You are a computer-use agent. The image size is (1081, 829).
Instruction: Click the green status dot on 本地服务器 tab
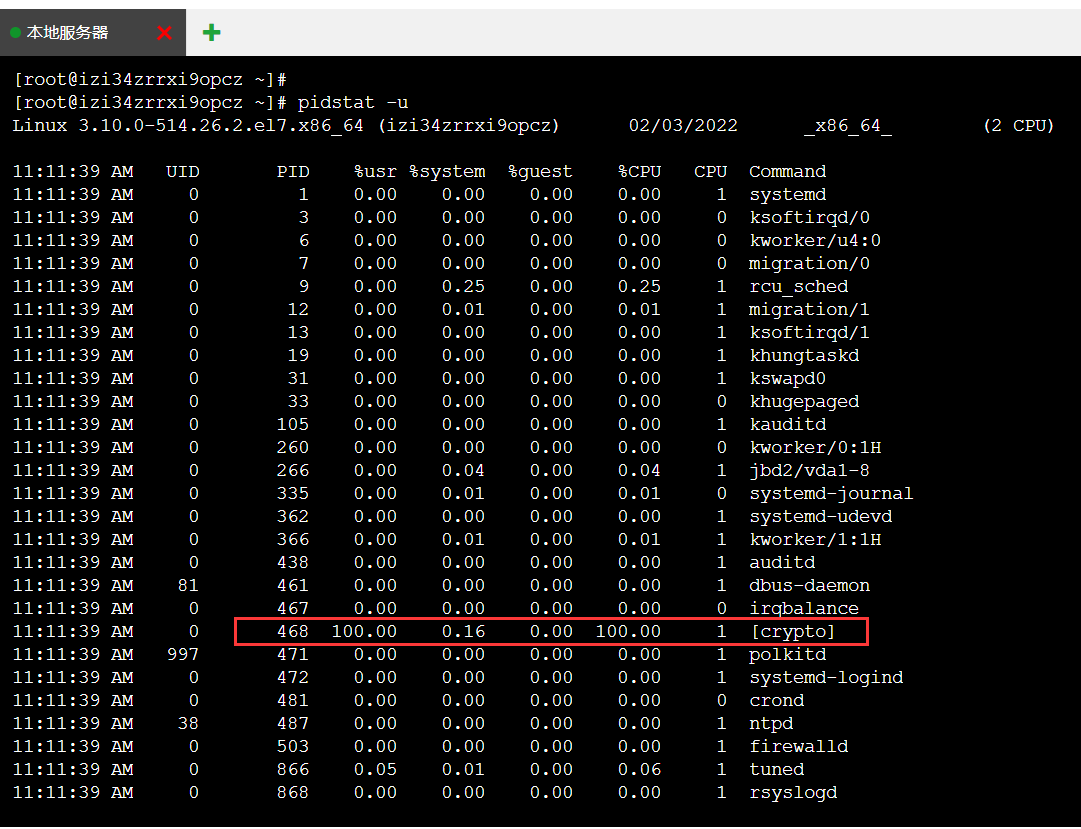[x=15, y=32]
